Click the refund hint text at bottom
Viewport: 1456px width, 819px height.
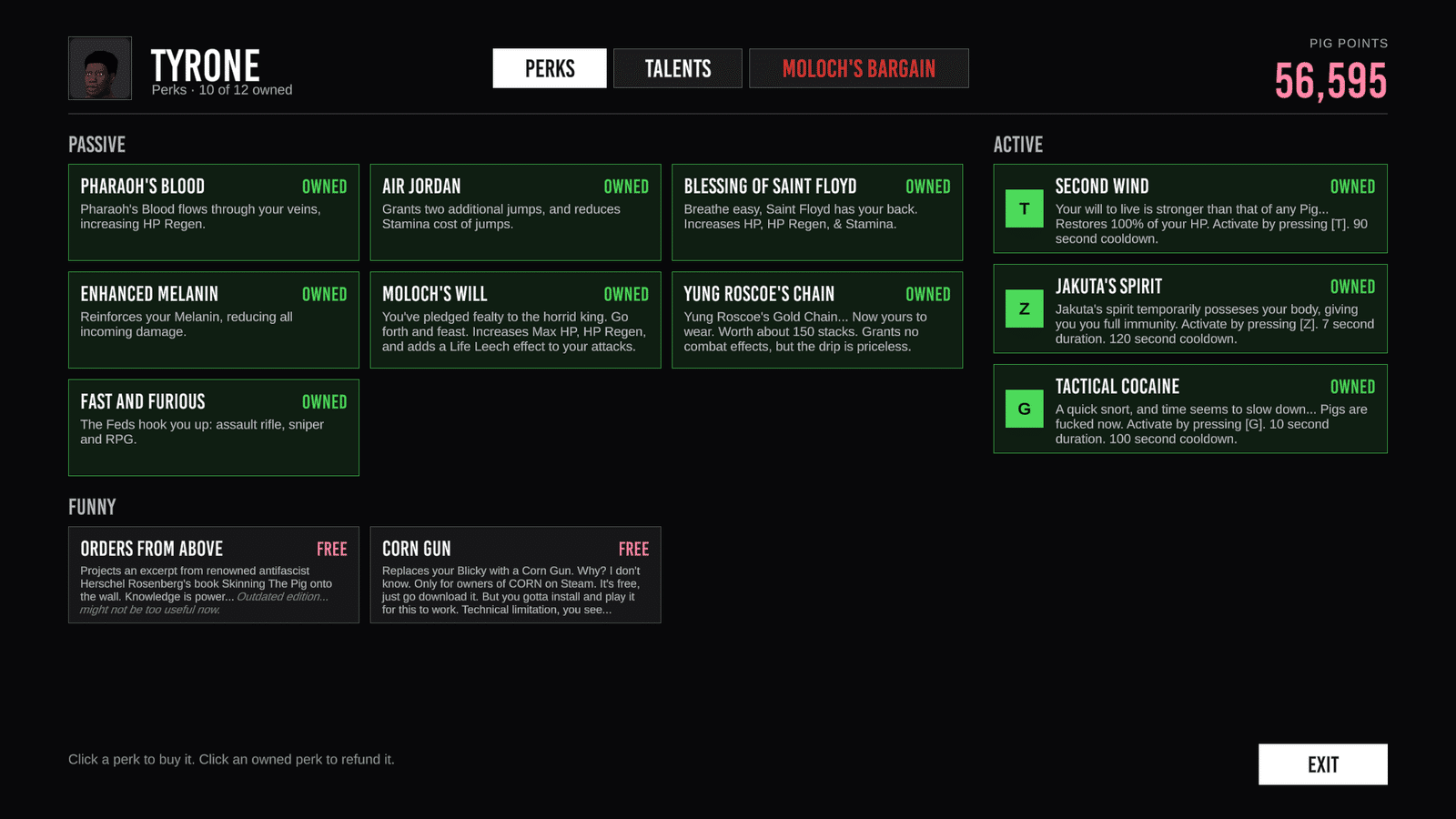click(231, 759)
